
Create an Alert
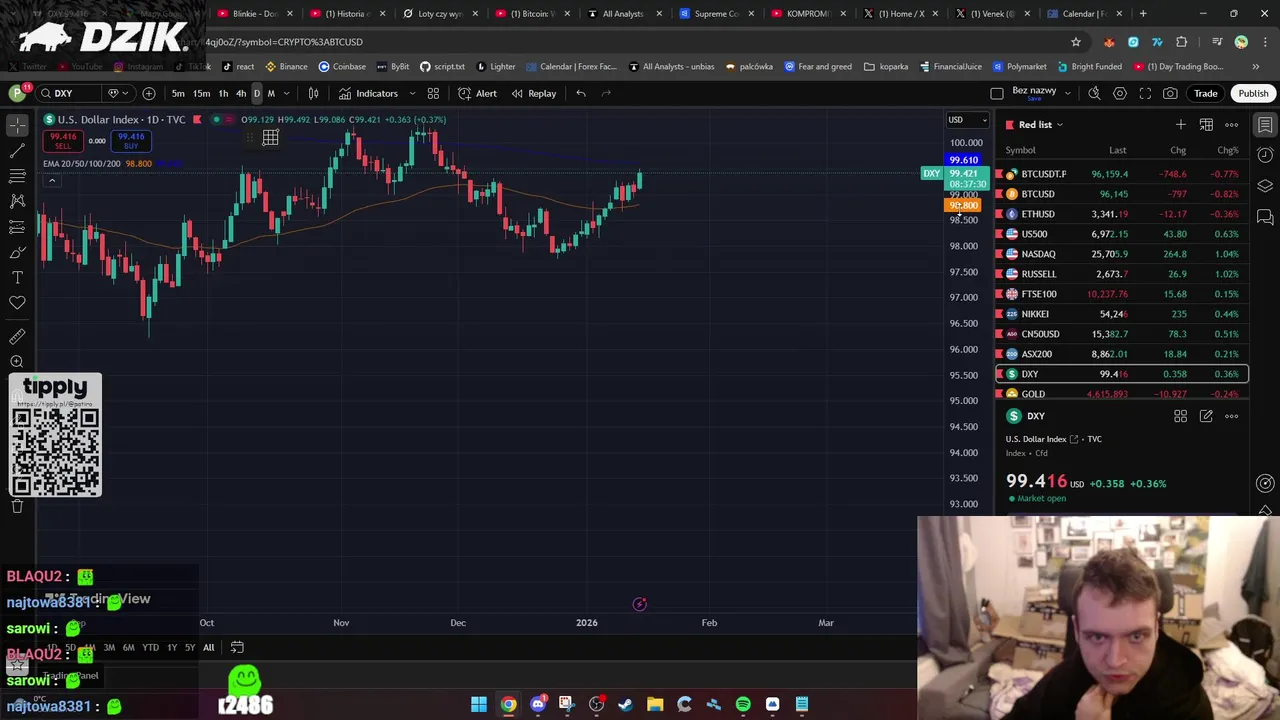click(478, 93)
